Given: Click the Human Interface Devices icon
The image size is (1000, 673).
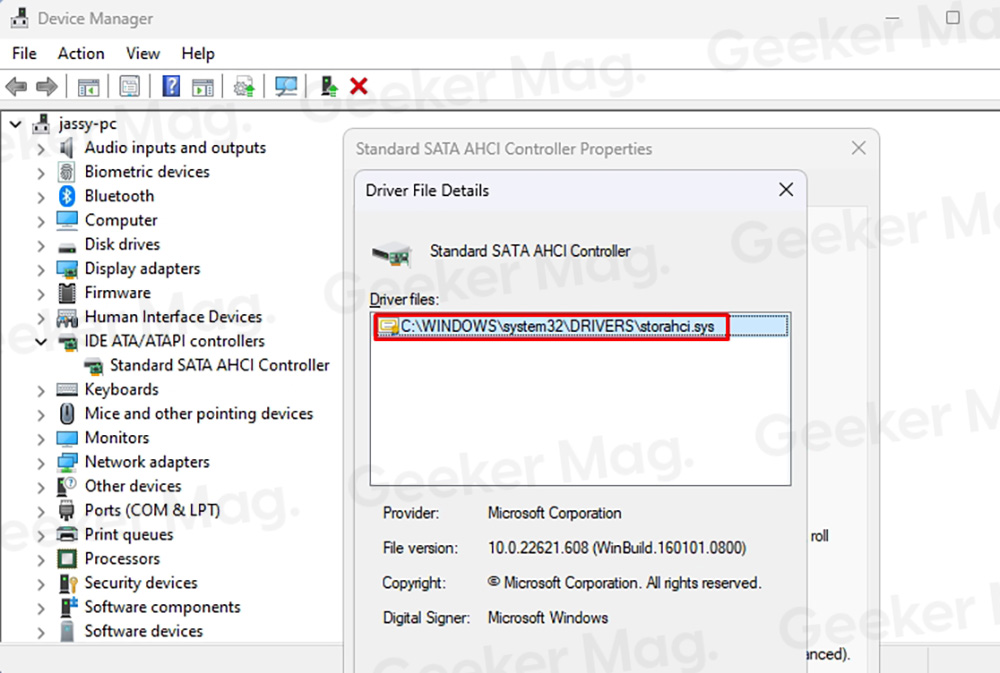Looking at the screenshot, I should tap(66, 317).
